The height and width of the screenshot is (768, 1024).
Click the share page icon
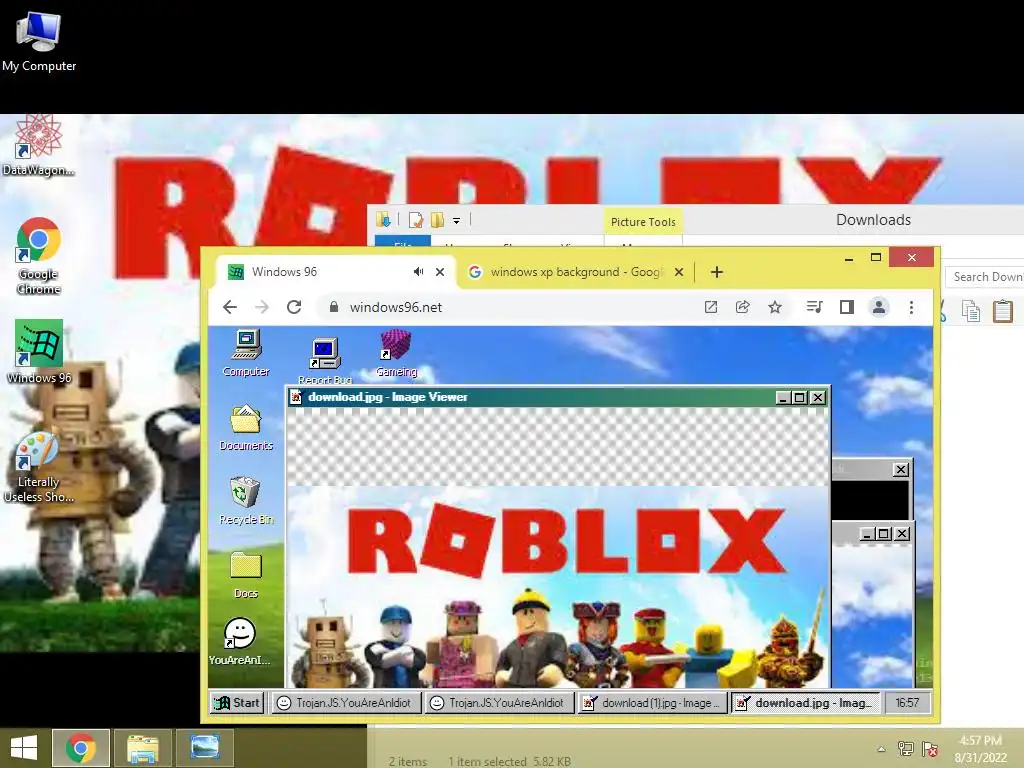[x=743, y=307]
